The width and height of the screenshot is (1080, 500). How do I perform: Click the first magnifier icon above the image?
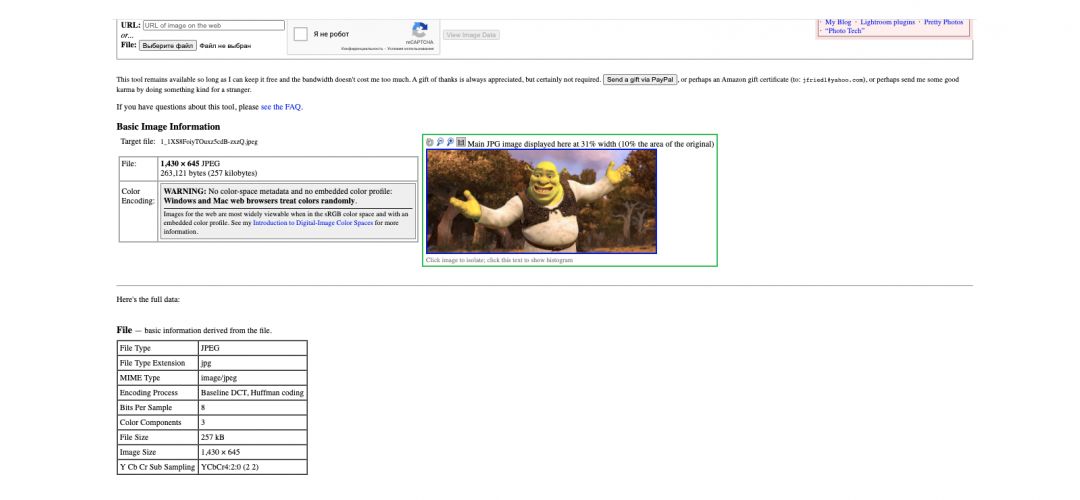coord(440,143)
